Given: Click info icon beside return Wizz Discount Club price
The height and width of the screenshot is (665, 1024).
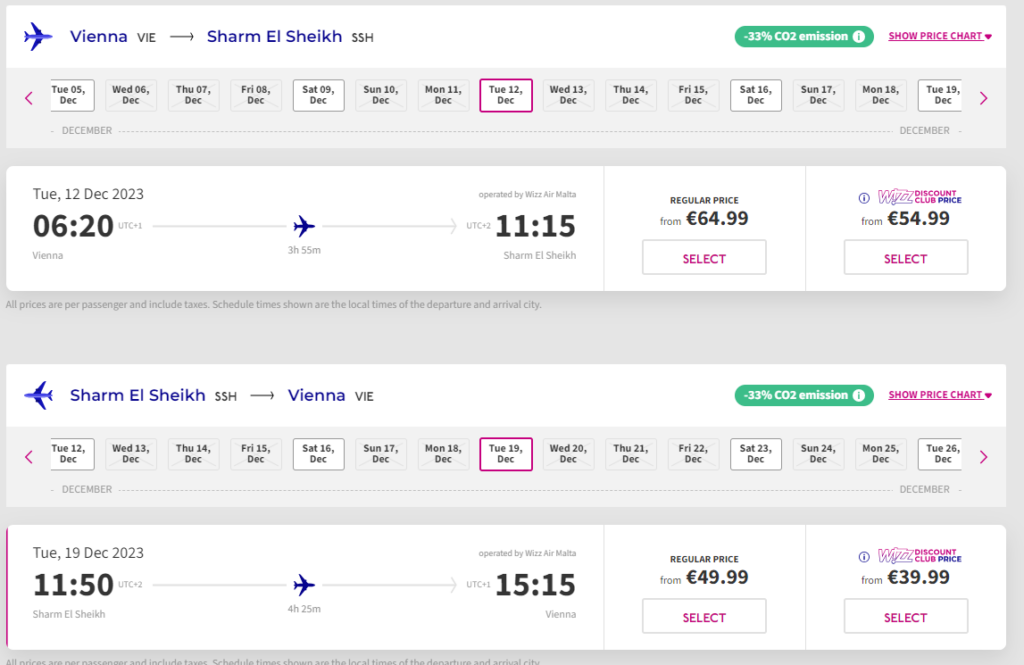Looking at the screenshot, I should (864, 556).
